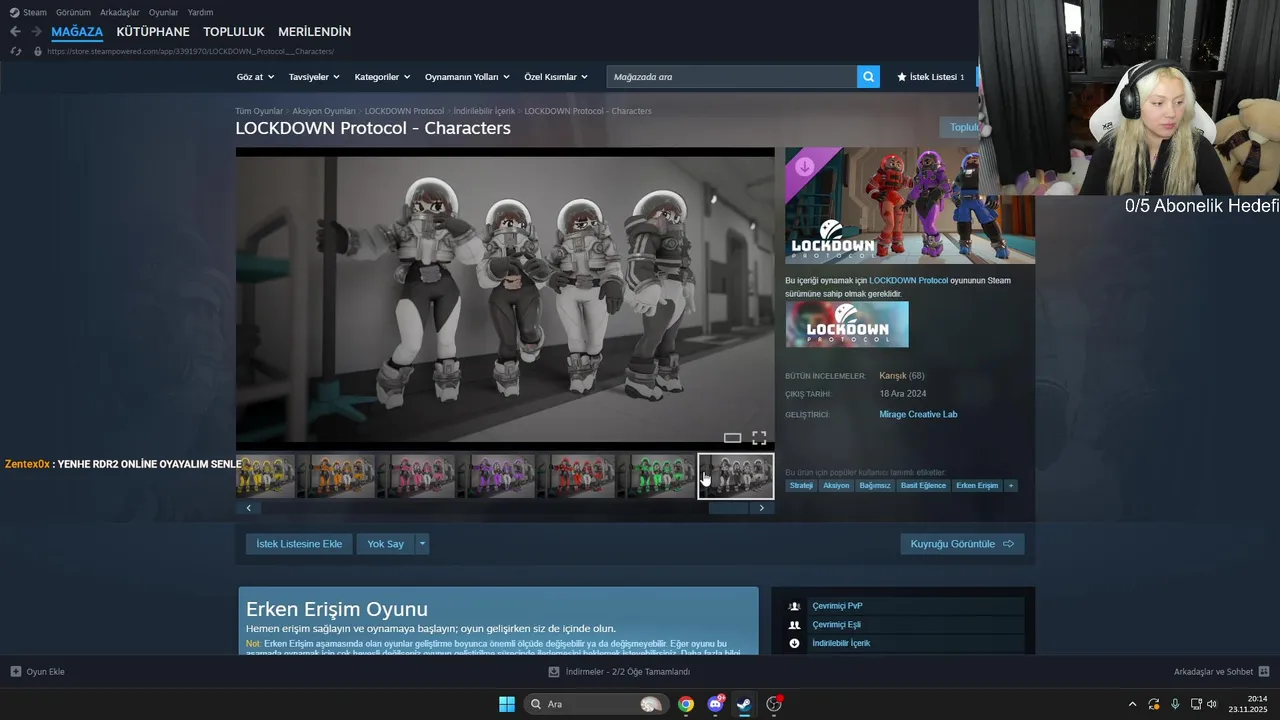Click the sync update icon in the system tray
Viewport: 1280px width, 720px height.
pos(1154,704)
